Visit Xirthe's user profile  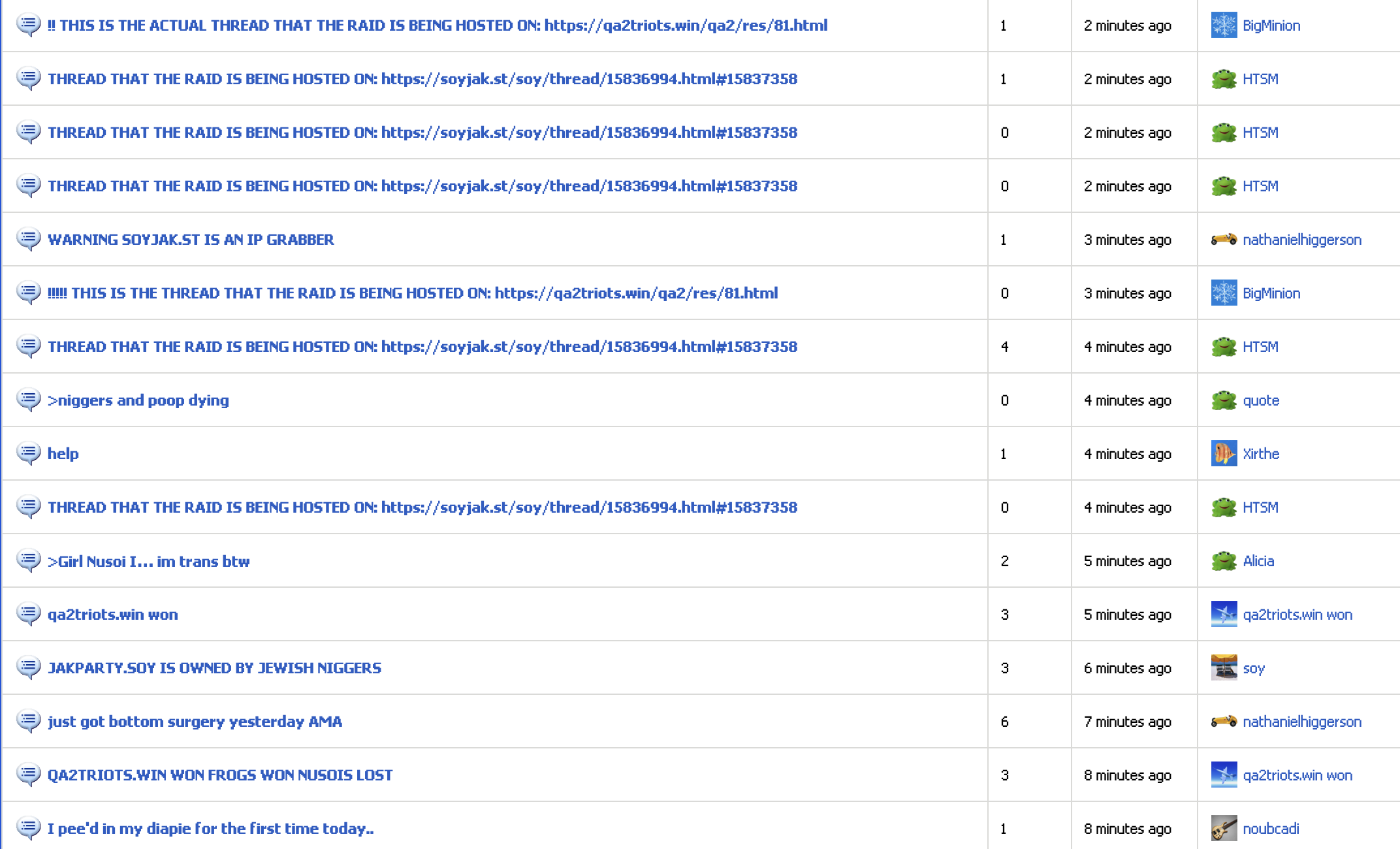[x=1260, y=454]
